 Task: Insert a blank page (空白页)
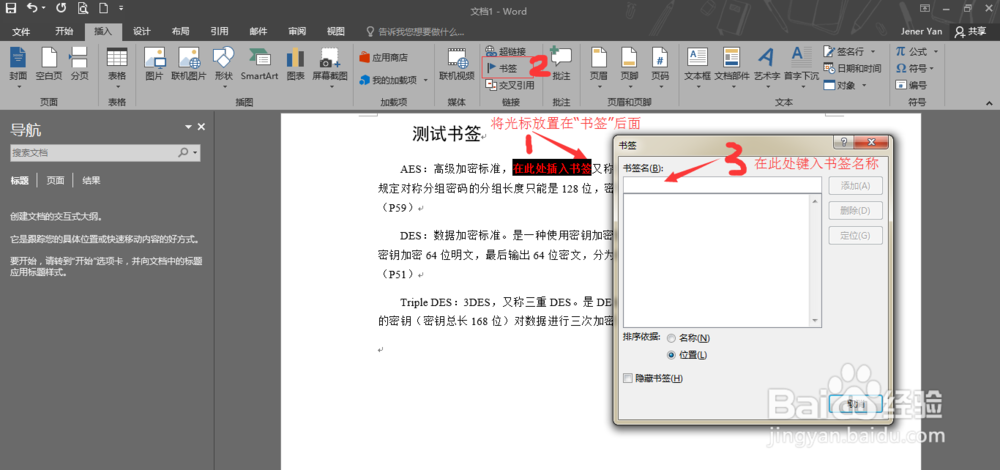48,66
